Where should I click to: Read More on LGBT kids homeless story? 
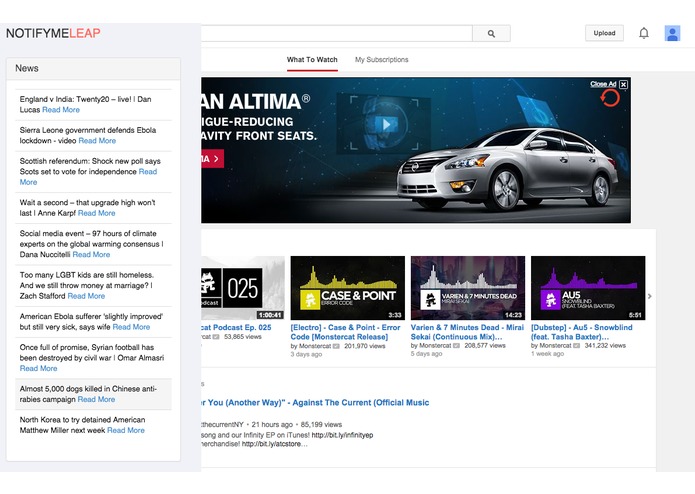(x=86, y=296)
